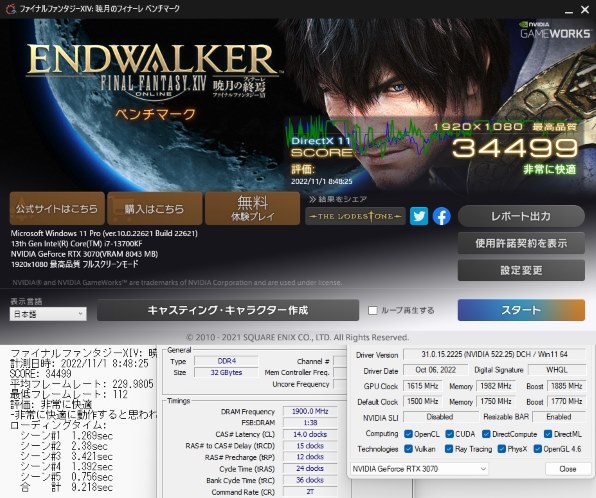Toggle the Vulkan checkbox
Viewport: 596px width, 498px height.
[x=409, y=449]
